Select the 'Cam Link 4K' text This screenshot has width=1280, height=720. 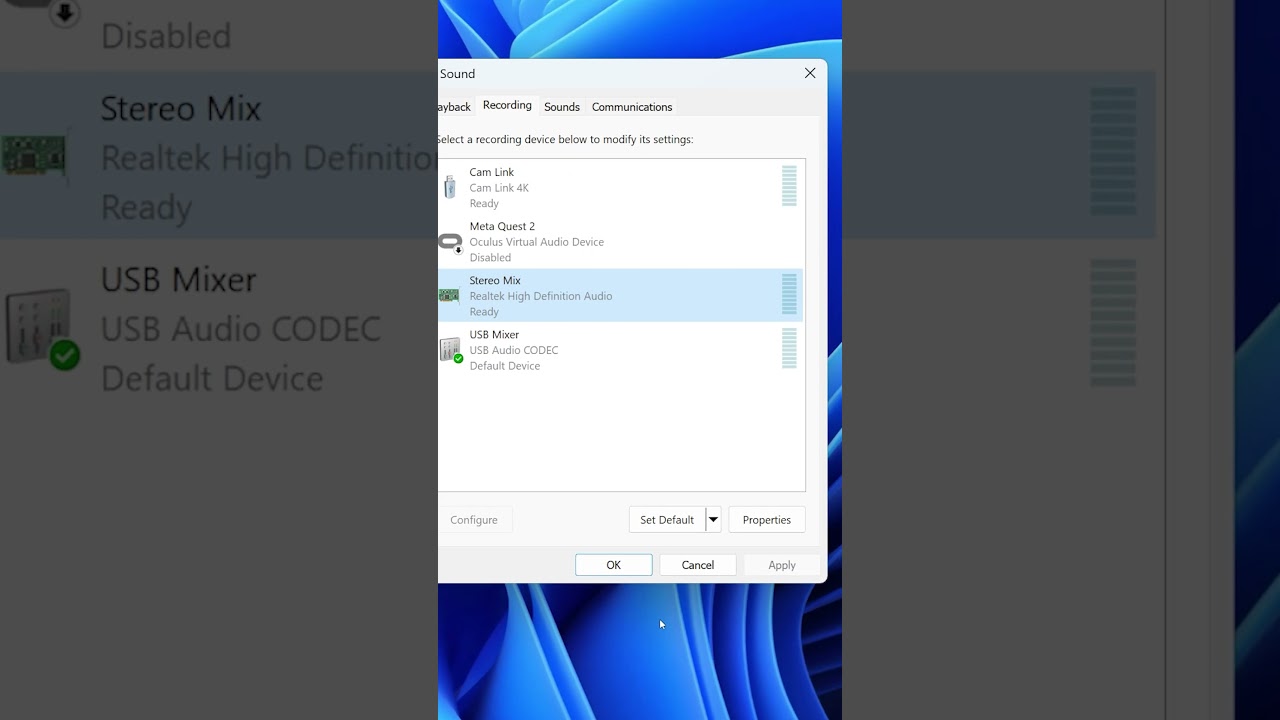pos(499,188)
